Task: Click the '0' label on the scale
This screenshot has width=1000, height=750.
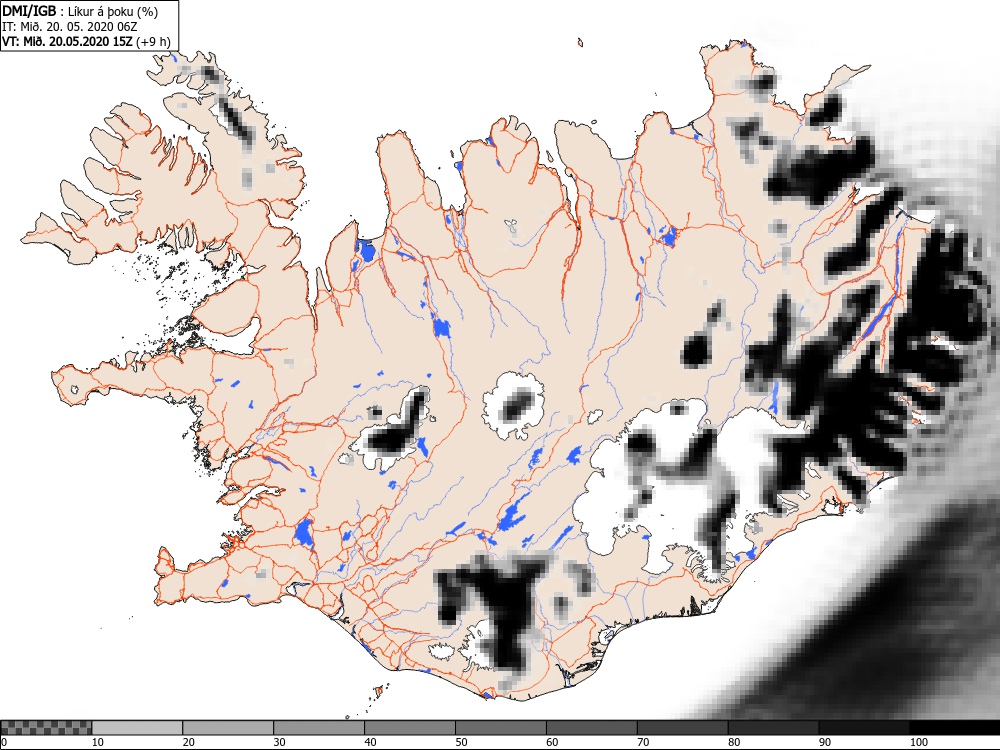Action: (x=4, y=742)
